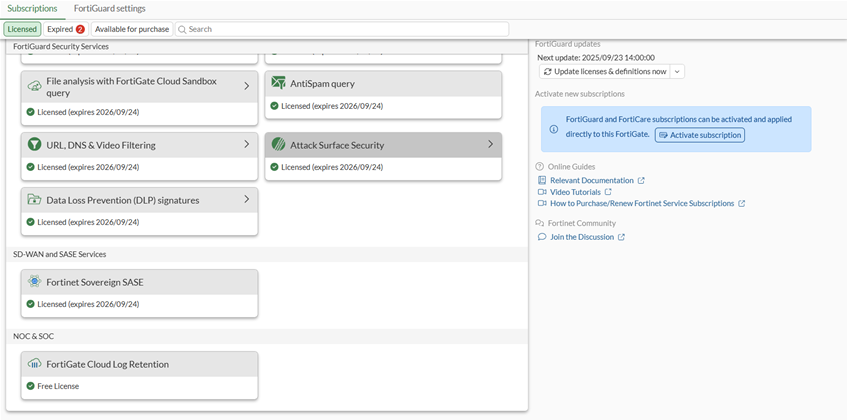Click the URL, DNS & Video Filtering shield icon
The image size is (847, 420).
pyautogui.click(x=35, y=145)
